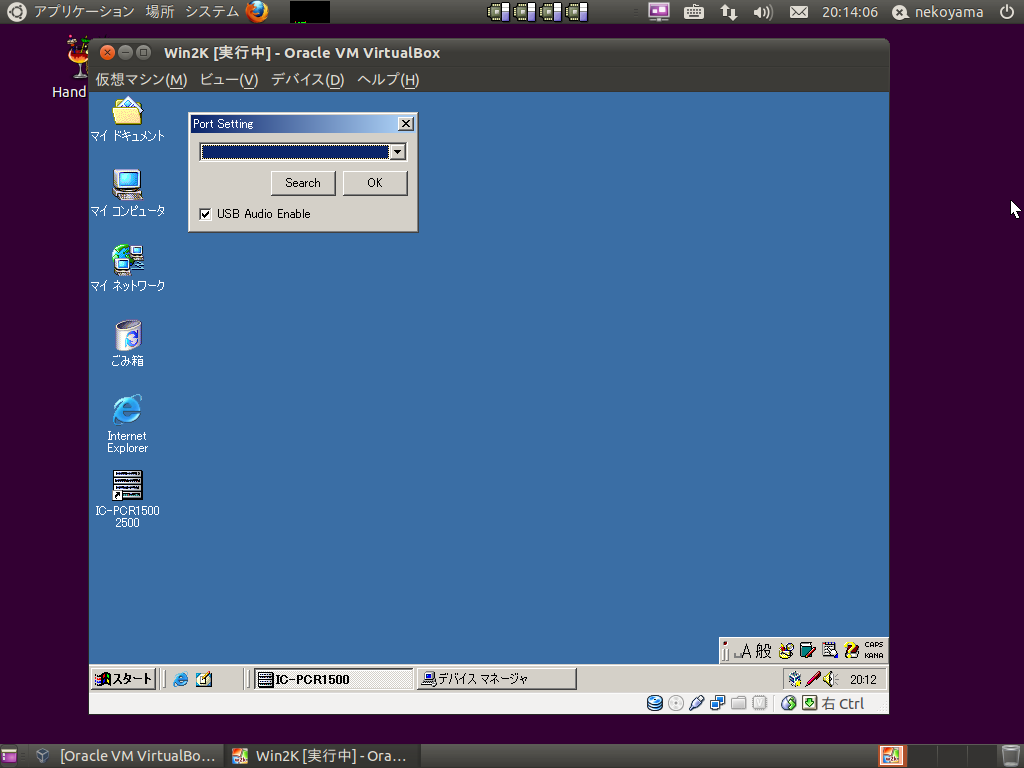Viewport: 1024px width, 768px height.
Task: Click the IME help icon in language bar
Action: click(851, 650)
